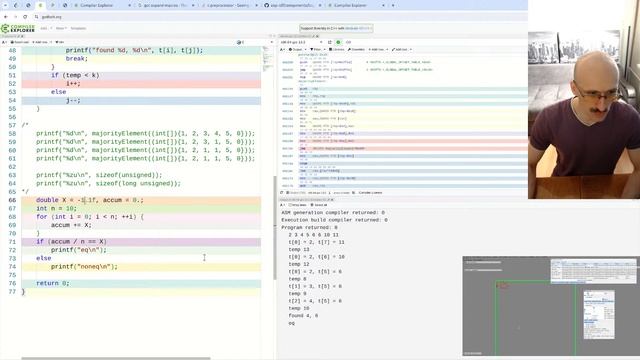Open the compiler picker showing x86-64 gcc 13.2
The image size is (640, 360).
tap(301, 42)
